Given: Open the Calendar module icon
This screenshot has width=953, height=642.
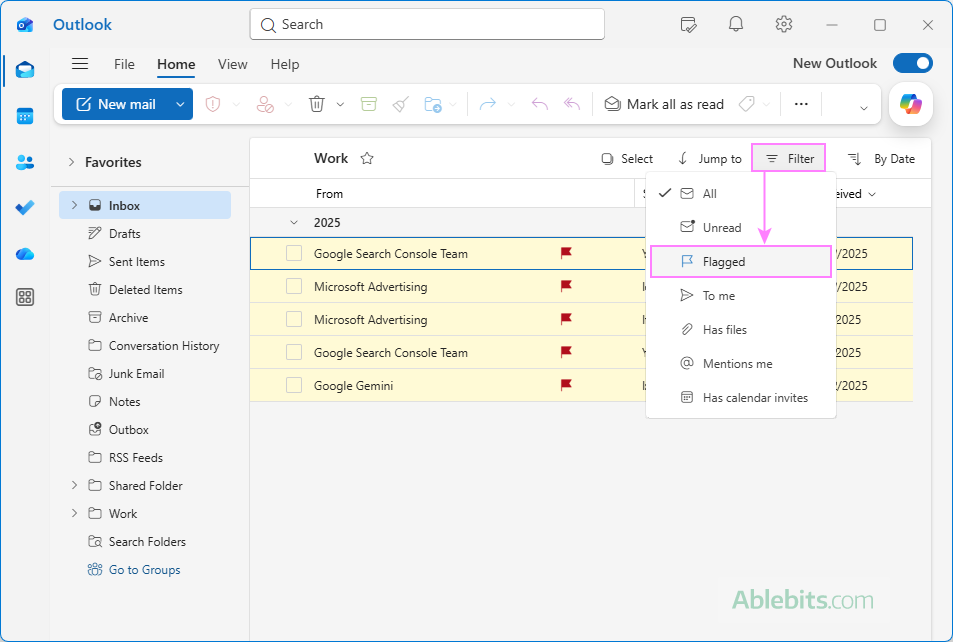Looking at the screenshot, I should pos(25,116).
